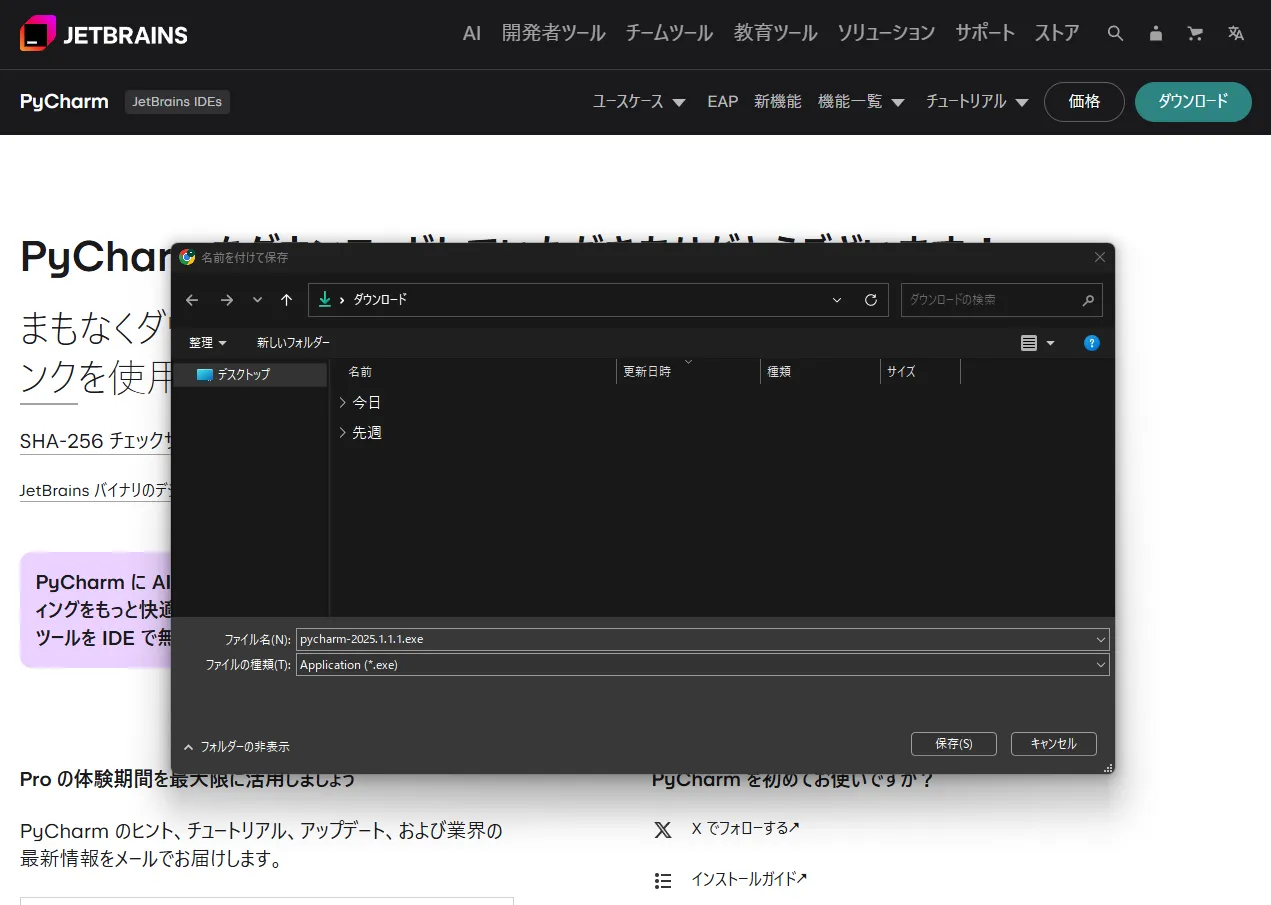Image resolution: width=1271 pixels, height=905 pixels.
Task: Refresh the ダウンロード folder view
Action: click(871, 300)
